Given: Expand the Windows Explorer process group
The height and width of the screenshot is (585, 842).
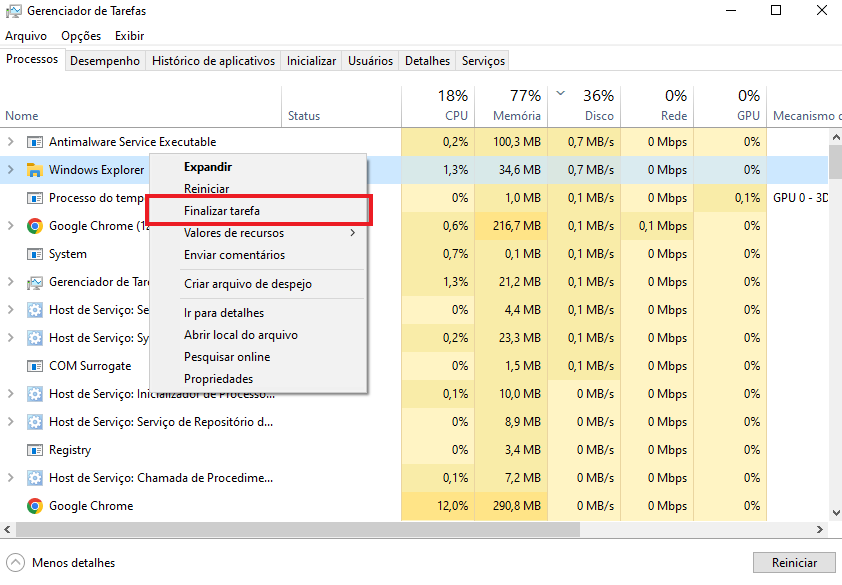Looking at the screenshot, I should (x=10, y=170).
